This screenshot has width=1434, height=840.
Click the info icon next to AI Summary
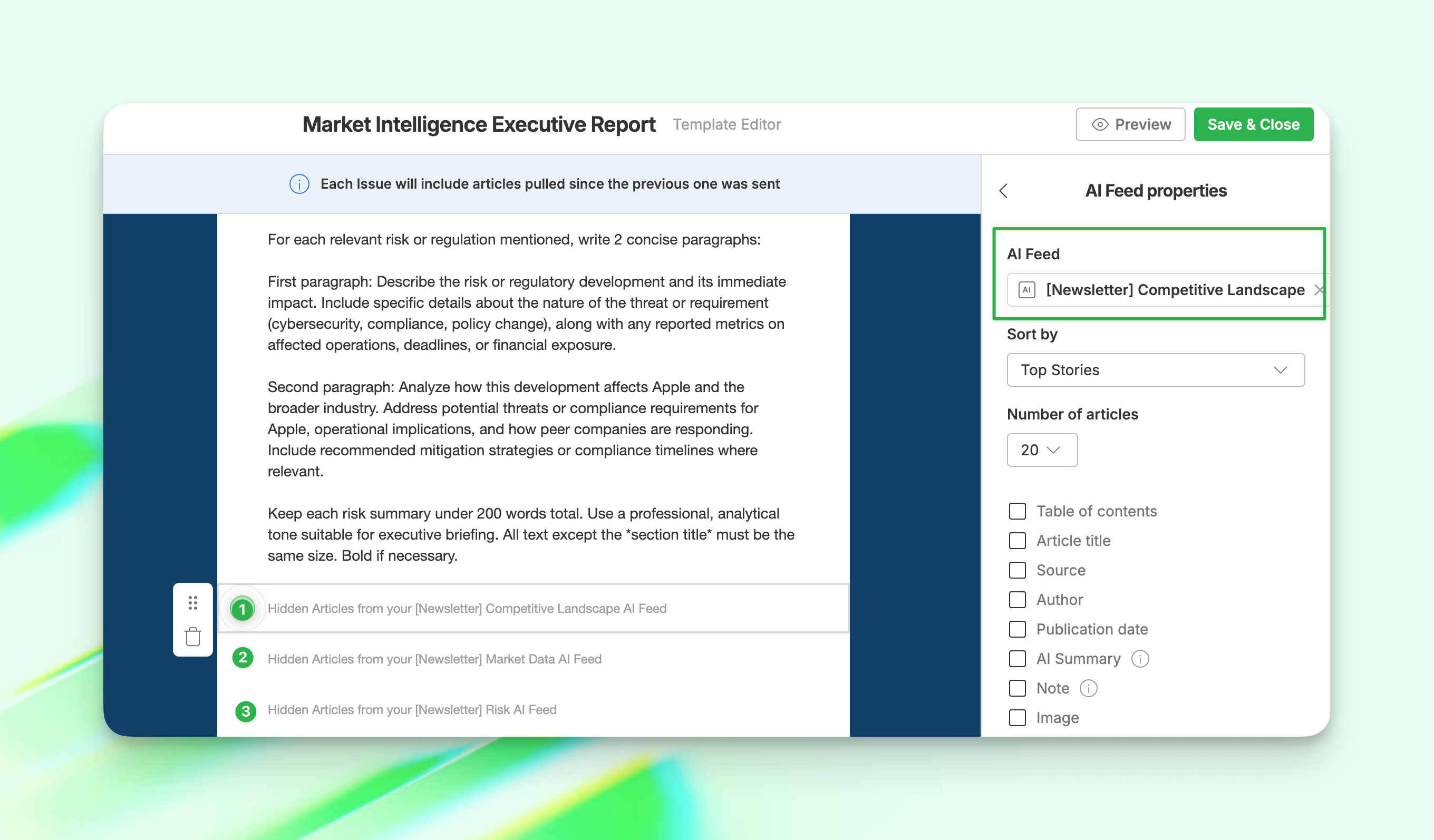point(1140,659)
